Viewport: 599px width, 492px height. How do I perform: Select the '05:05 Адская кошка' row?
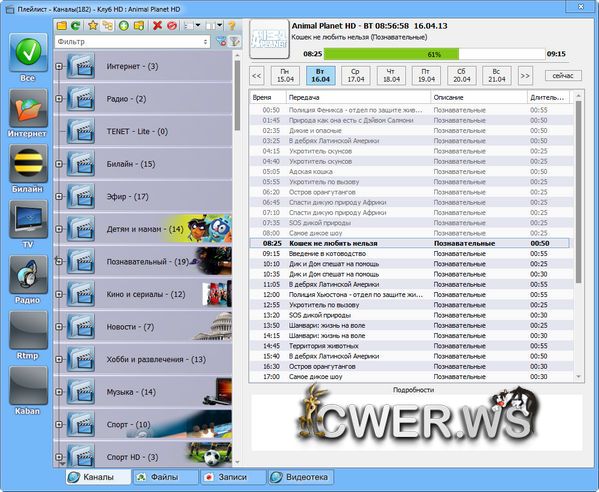pyautogui.click(x=410, y=172)
